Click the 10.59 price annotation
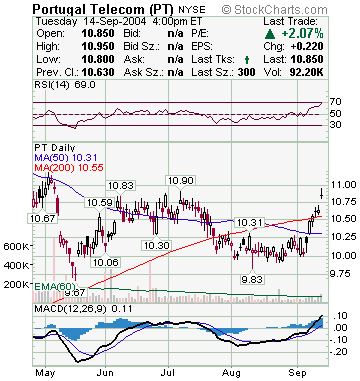The height and width of the screenshot is (381, 360). point(99,202)
